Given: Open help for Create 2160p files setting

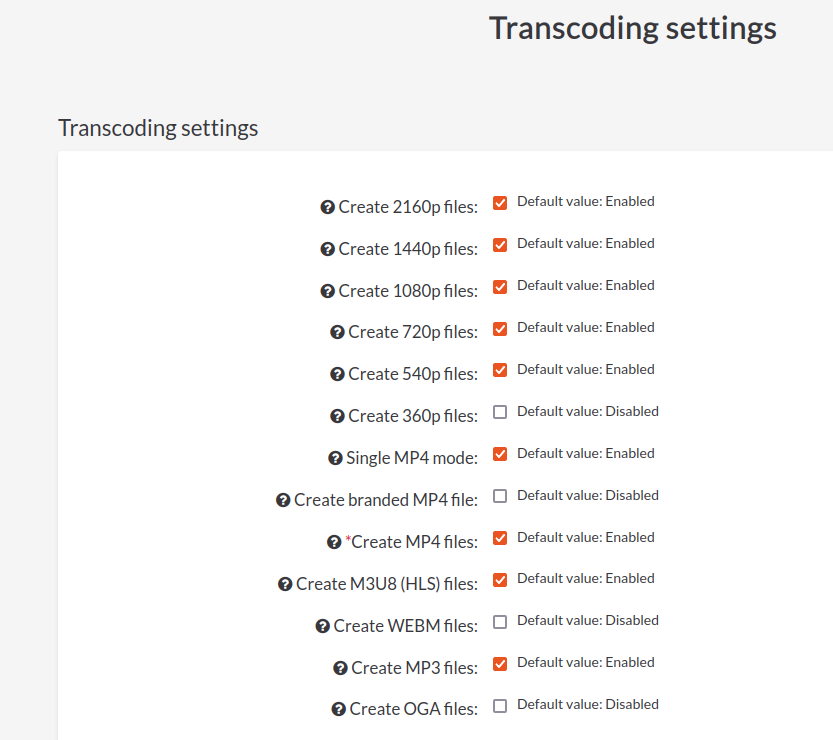Looking at the screenshot, I should (x=327, y=206).
